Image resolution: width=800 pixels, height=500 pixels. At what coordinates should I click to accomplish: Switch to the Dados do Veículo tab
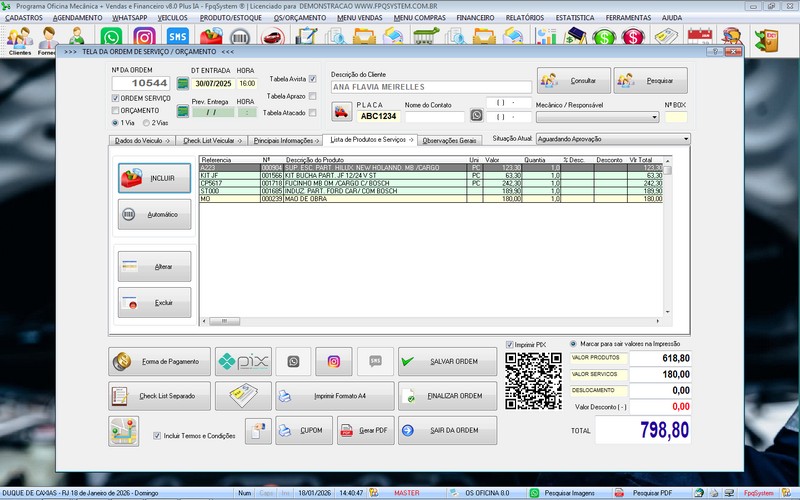tap(142, 141)
